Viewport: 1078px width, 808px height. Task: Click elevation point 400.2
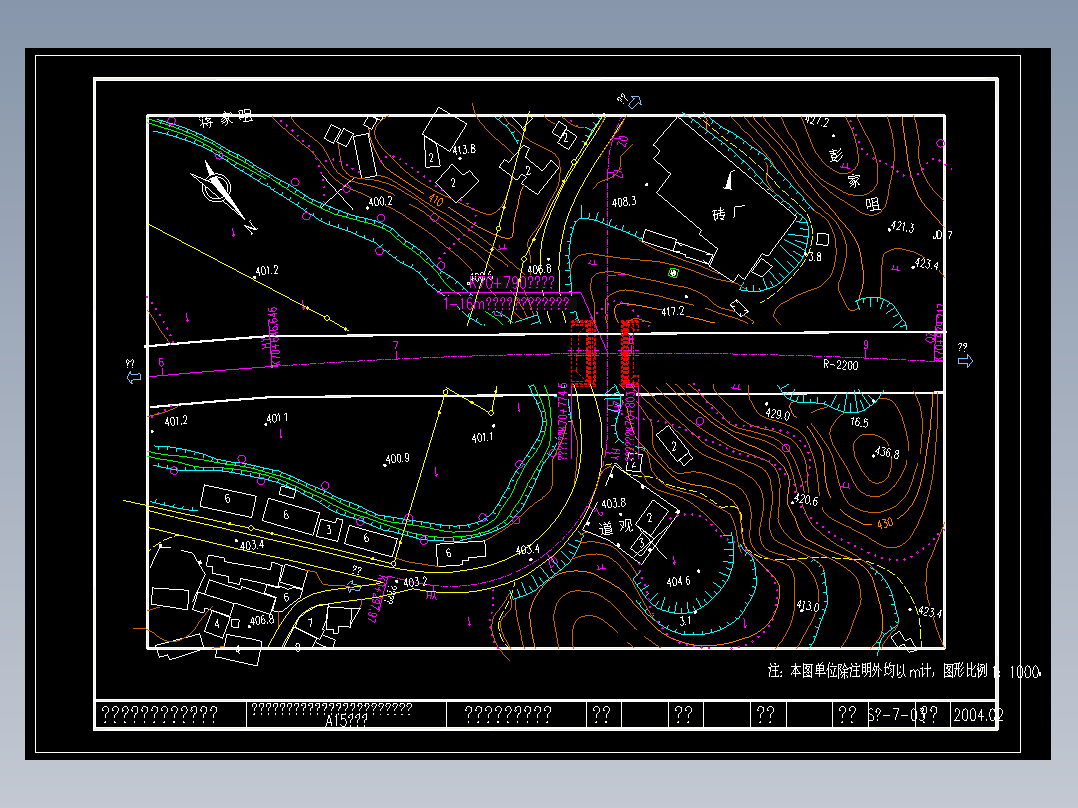[x=380, y=201]
